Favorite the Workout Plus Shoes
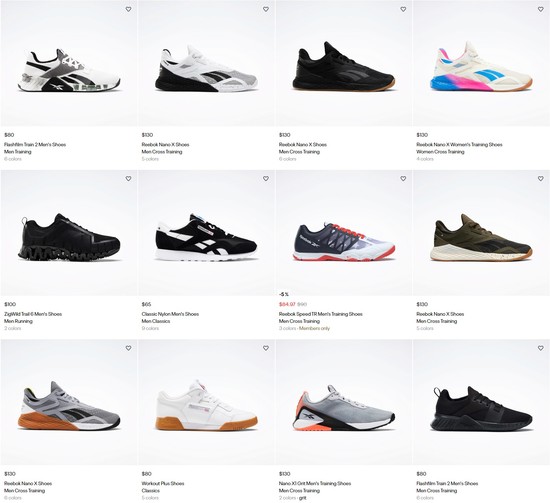This screenshot has width=550, height=503. point(266,348)
